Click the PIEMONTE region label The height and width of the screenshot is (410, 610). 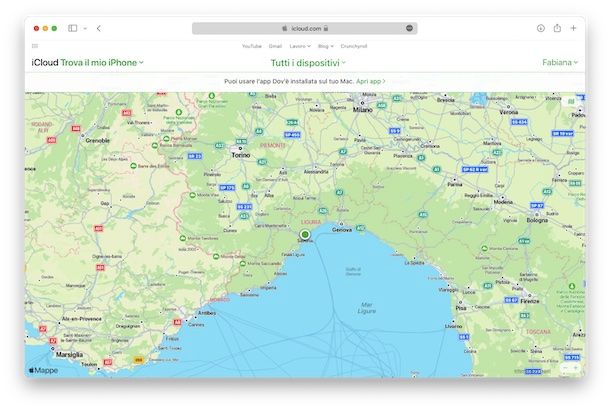click(273, 145)
